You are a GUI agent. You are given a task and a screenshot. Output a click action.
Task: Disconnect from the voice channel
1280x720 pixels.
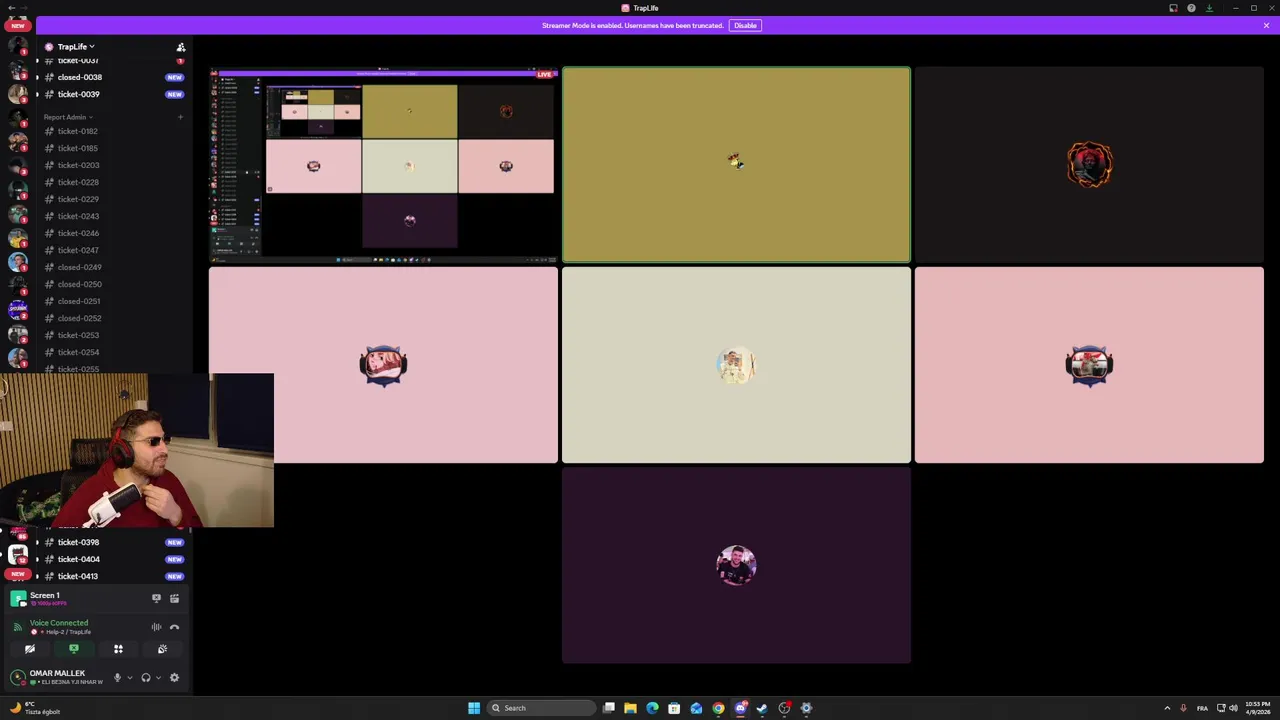(174, 627)
